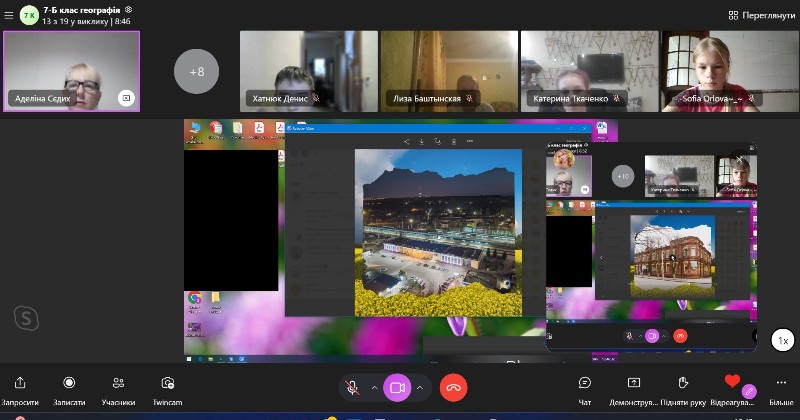Viewport: 800px width, 420px height.
Task: Open the hamburger menu at top left
Action: click(x=9, y=15)
